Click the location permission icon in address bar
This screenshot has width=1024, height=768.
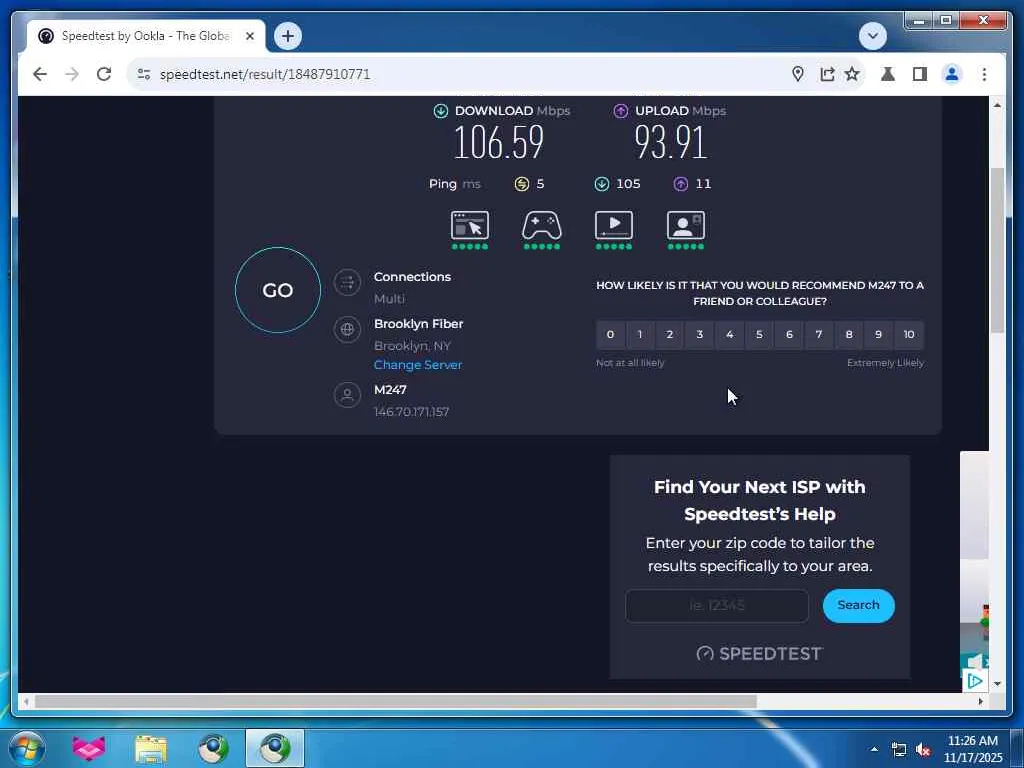797,74
